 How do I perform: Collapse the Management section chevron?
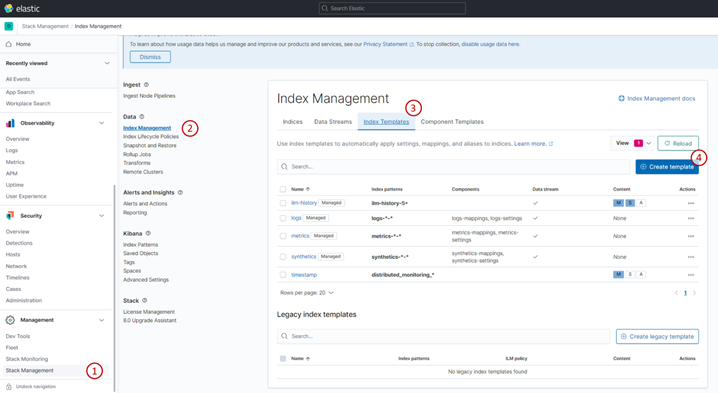point(102,320)
